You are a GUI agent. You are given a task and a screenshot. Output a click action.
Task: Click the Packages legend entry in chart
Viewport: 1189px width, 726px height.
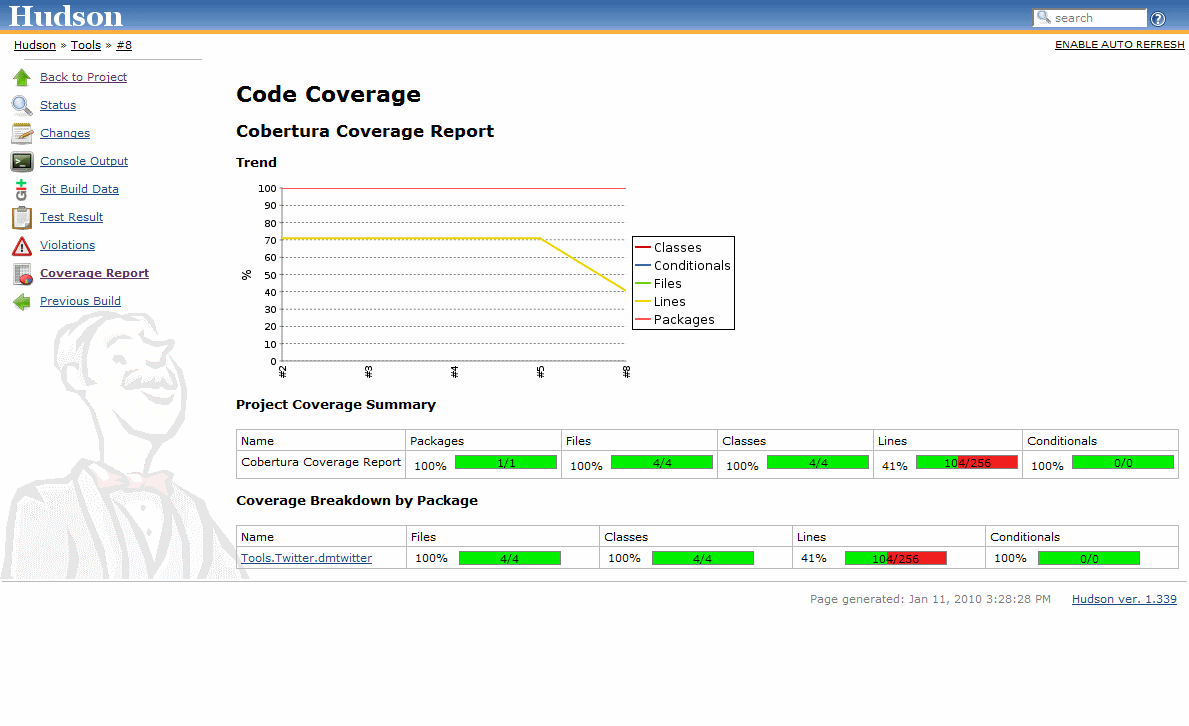pyautogui.click(x=675, y=320)
